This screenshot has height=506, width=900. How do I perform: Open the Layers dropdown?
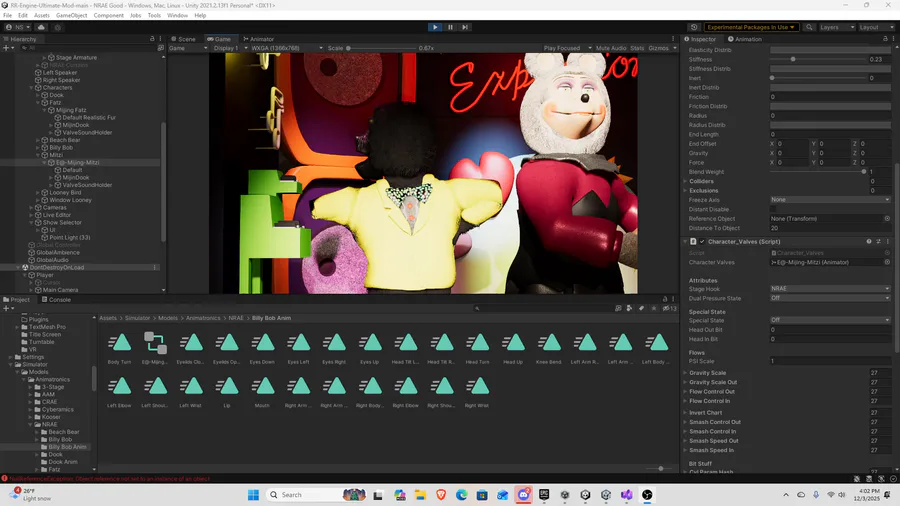click(837, 27)
